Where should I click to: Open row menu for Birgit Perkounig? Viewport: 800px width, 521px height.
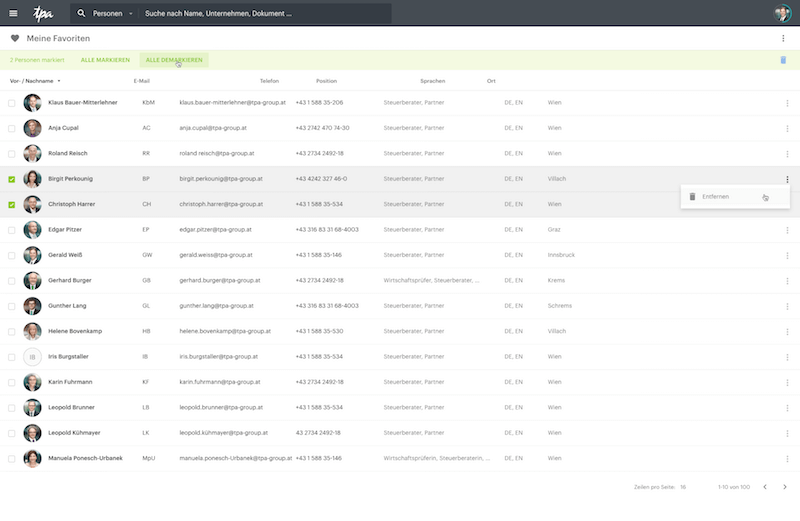click(x=787, y=179)
